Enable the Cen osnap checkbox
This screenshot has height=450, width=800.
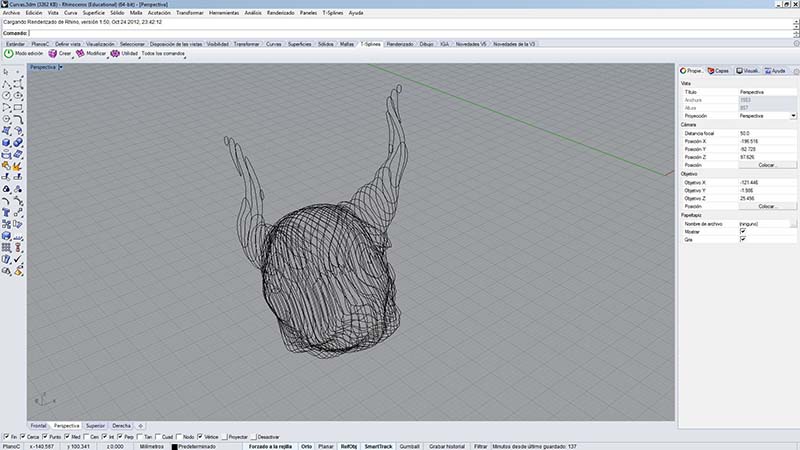(x=86, y=437)
